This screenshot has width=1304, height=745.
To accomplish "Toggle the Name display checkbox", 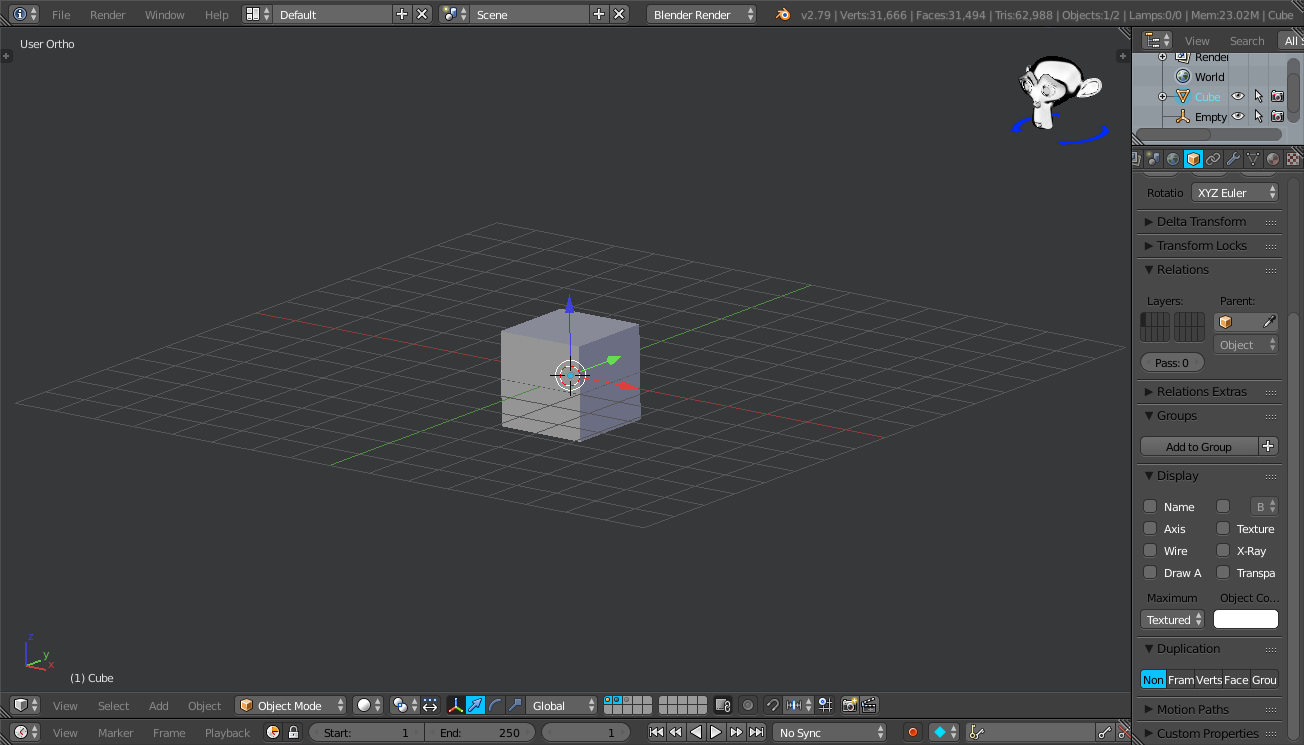I will pyautogui.click(x=1150, y=506).
